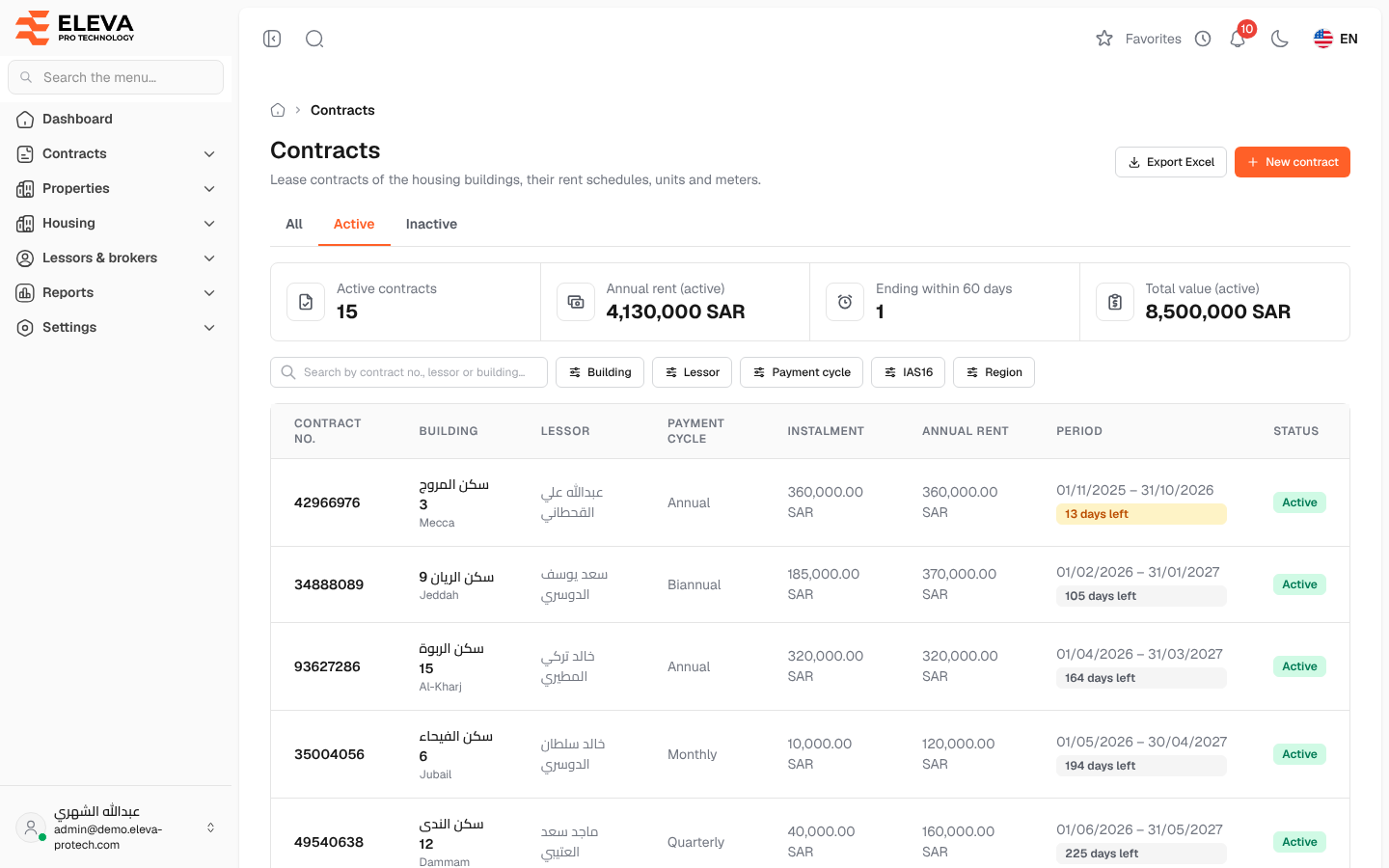The image size is (1389, 868).
Task: Click the ANNUAL RENT column header
Action: point(966,431)
